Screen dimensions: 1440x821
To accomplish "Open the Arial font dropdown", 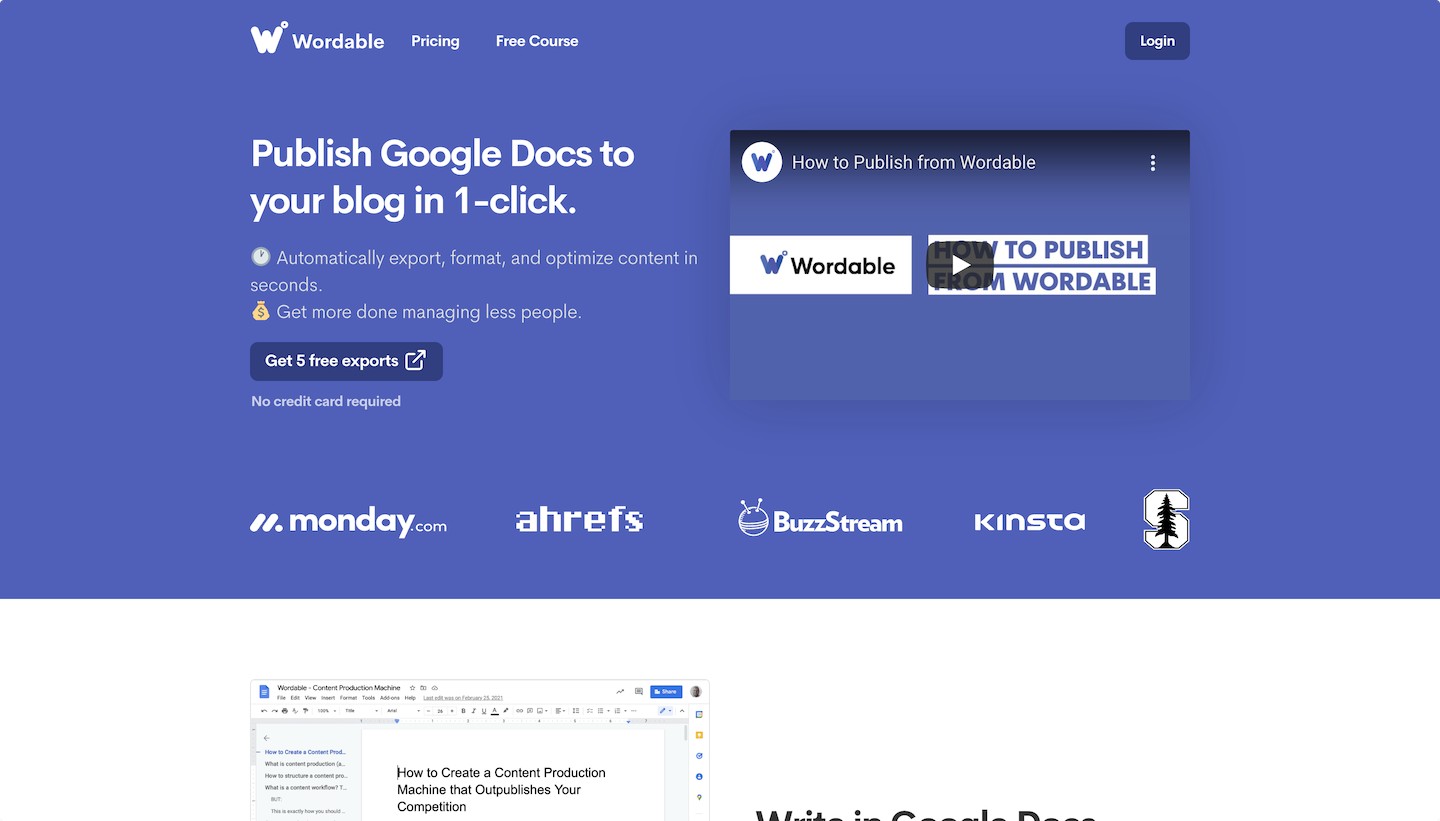I will pyautogui.click(x=403, y=711).
